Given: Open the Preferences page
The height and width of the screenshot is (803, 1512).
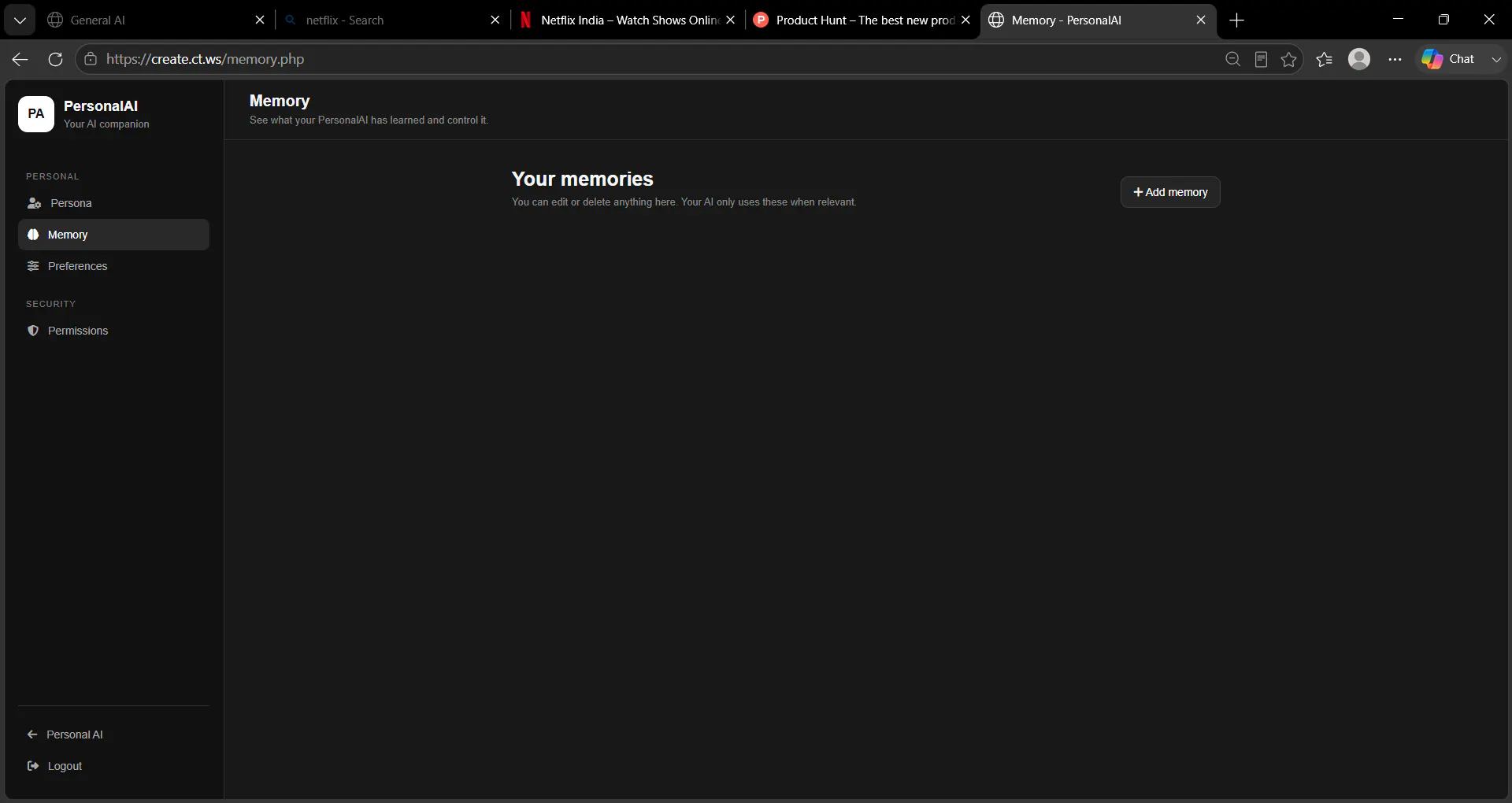Looking at the screenshot, I should pos(113,266).
